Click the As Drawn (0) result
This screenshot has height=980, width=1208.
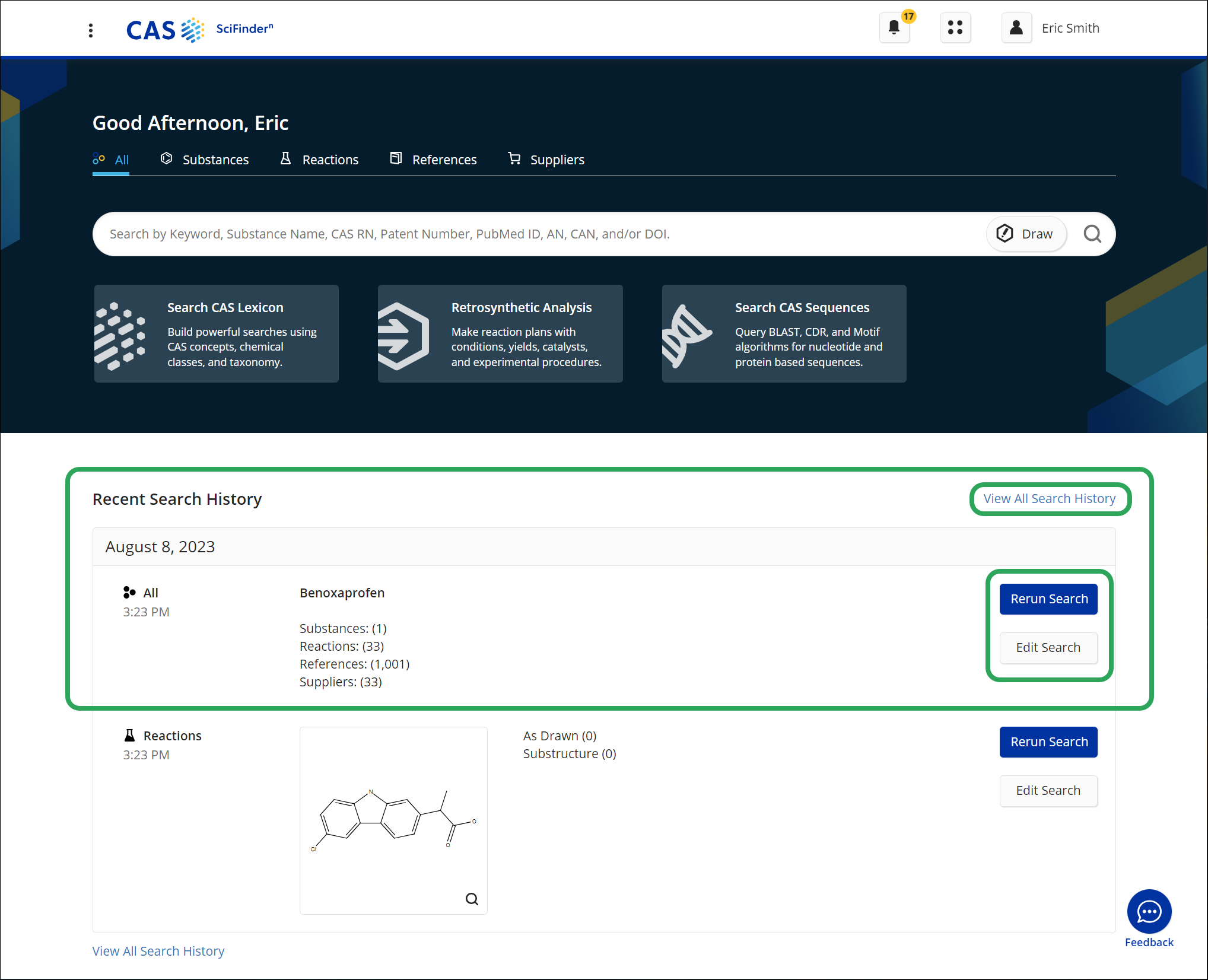(560, 736)
